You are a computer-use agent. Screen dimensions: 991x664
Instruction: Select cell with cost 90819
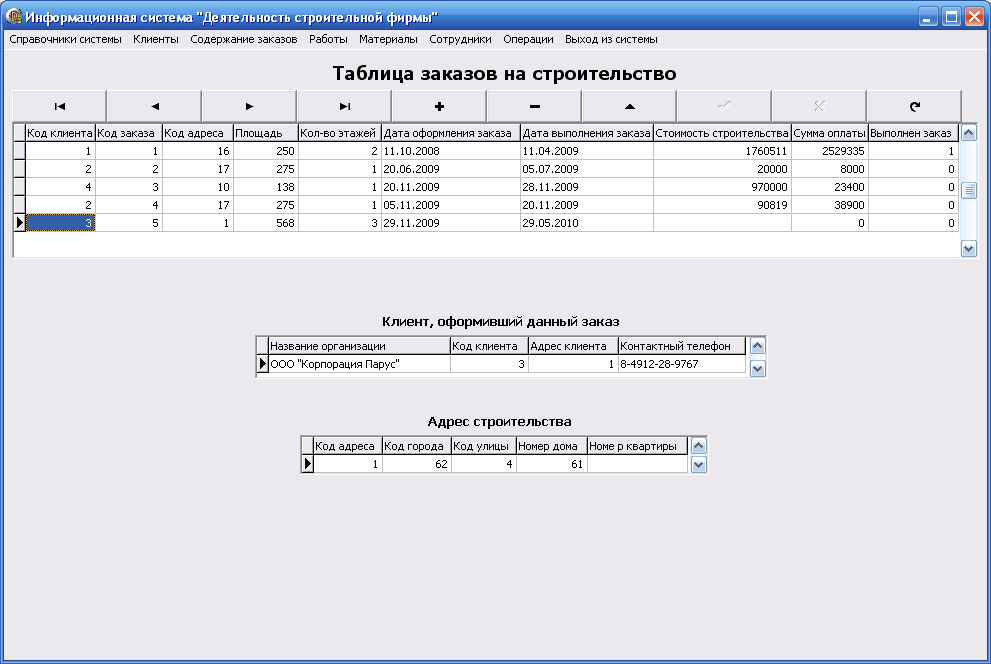click(x=722, y=205)
